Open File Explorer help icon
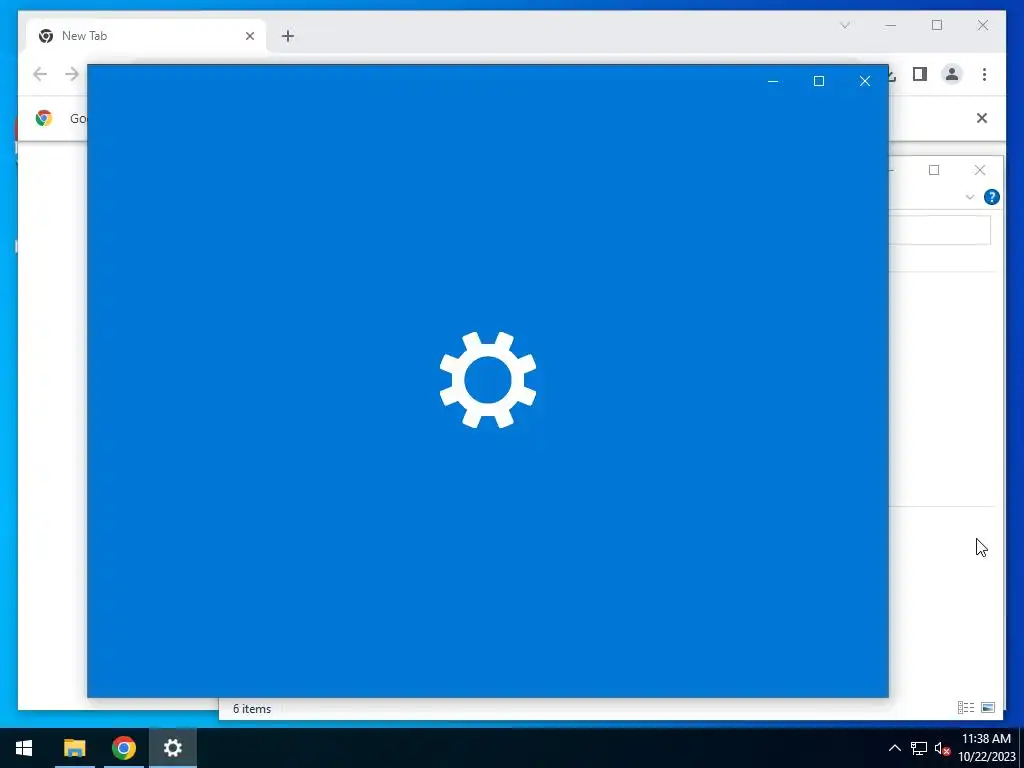 (x=991, y=197)
